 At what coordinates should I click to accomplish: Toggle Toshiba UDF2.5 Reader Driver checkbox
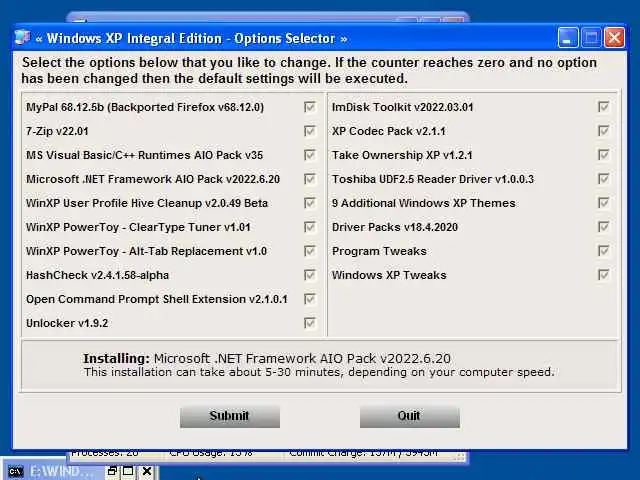tap(603, 179)
